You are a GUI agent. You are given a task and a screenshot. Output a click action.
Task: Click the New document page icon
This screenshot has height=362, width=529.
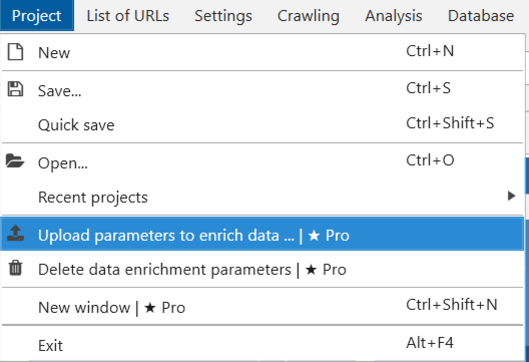coord(15,52)
